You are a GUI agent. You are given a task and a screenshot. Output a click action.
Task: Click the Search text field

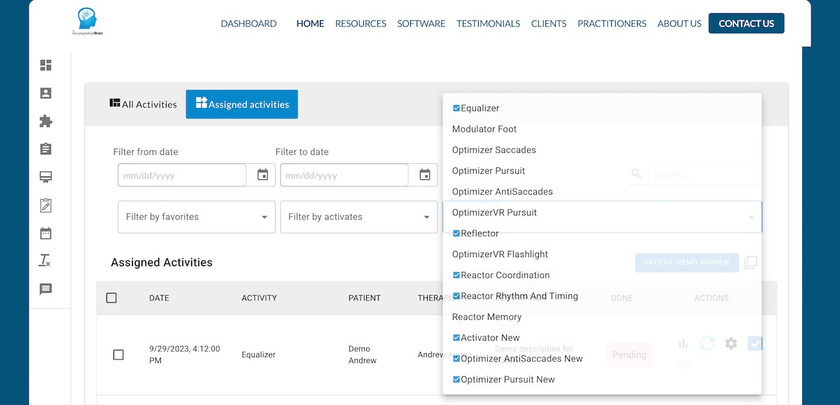[x=703, y=175]
